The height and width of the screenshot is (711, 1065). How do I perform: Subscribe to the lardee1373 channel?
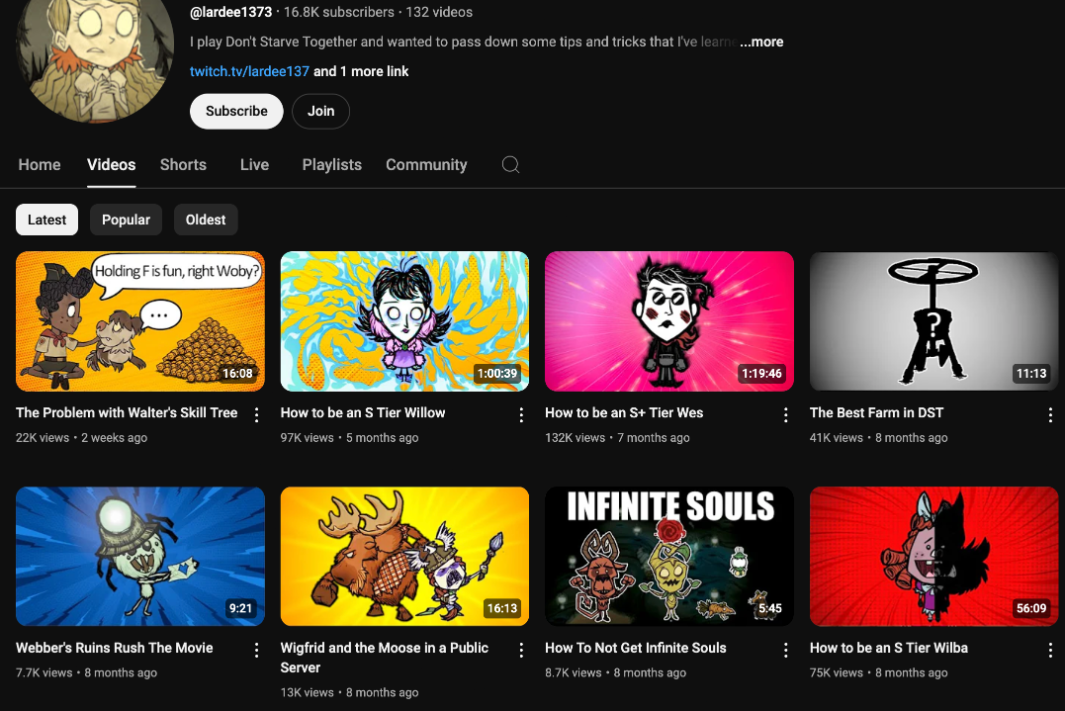point(236,111)
